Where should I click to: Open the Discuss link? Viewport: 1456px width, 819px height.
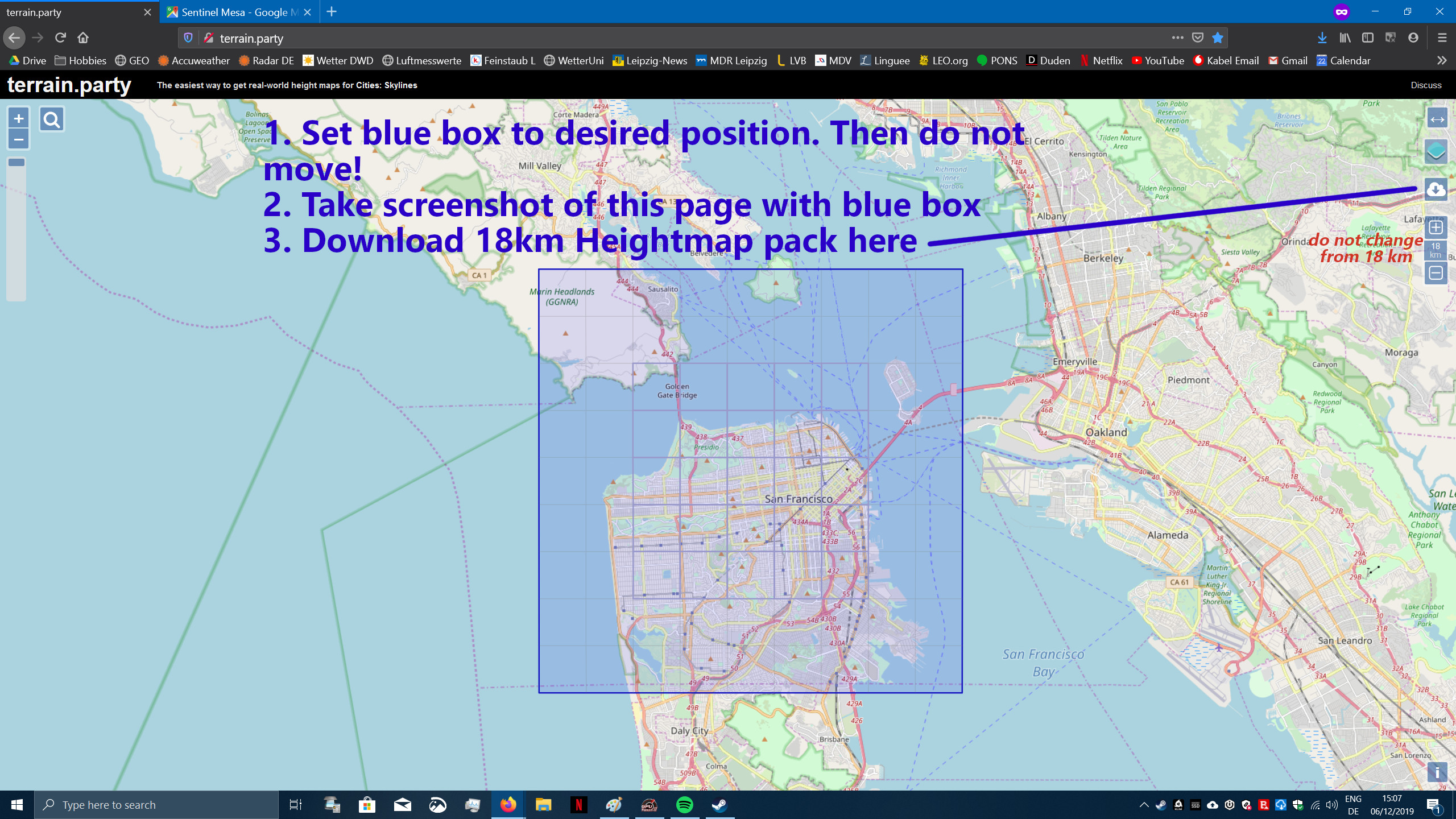point(1426,85)
